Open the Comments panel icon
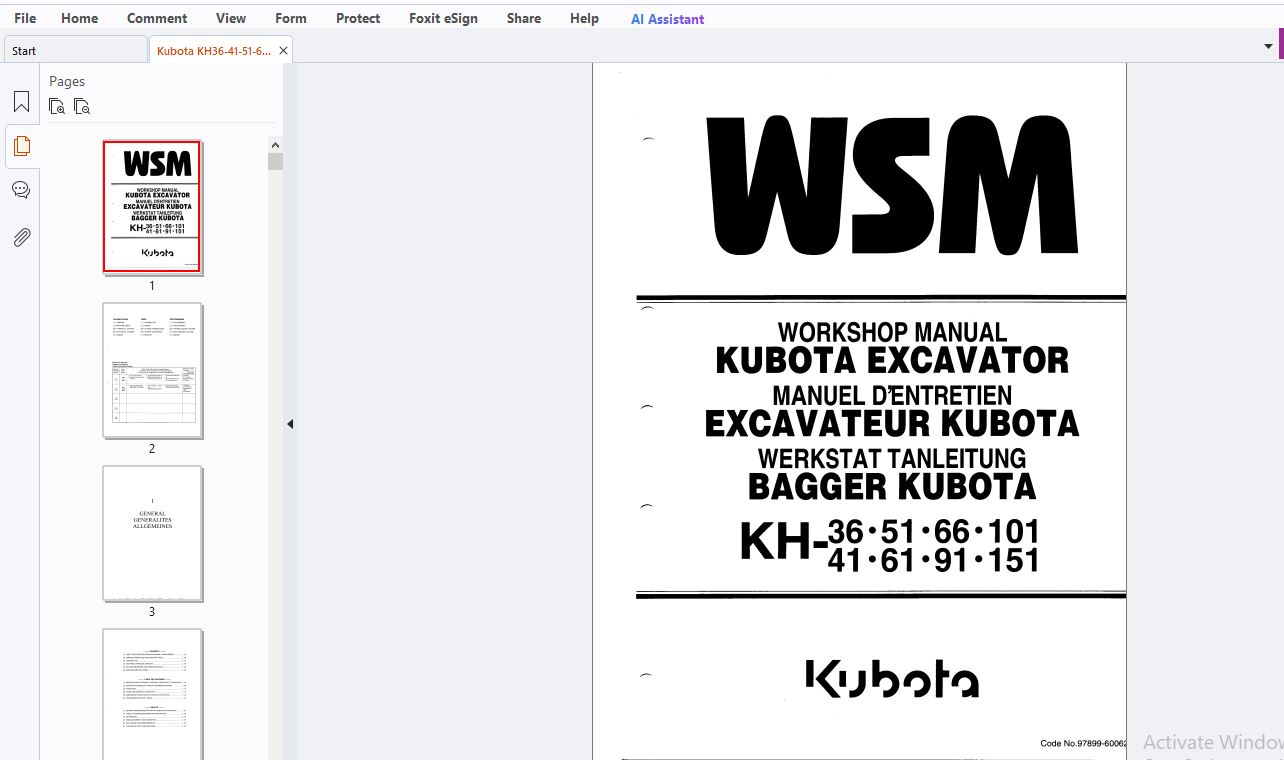 (x=21, y=190)
